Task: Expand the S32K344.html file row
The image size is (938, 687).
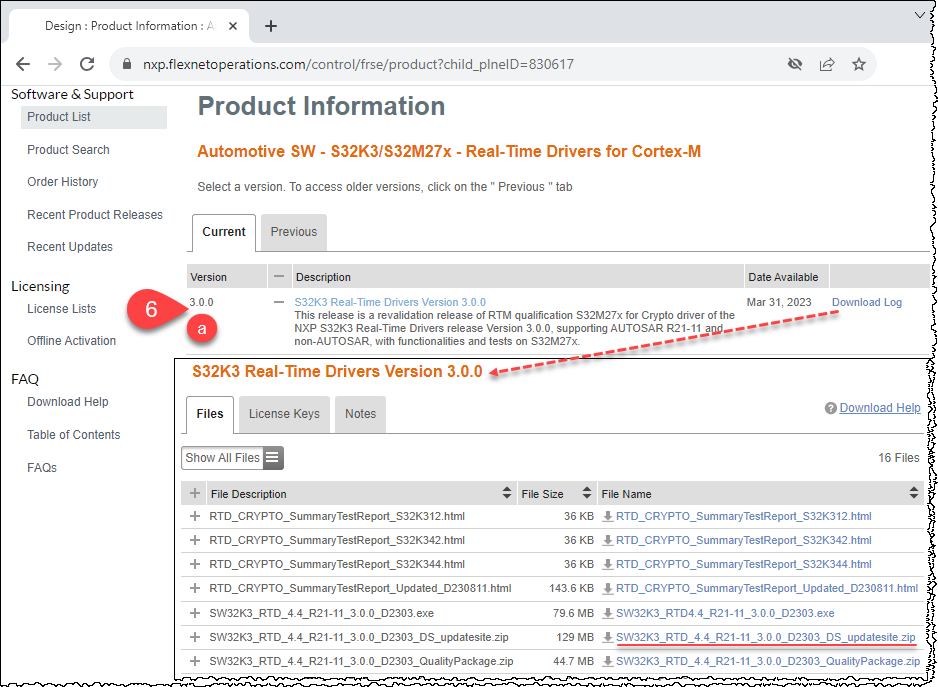Action: [194, 564]
